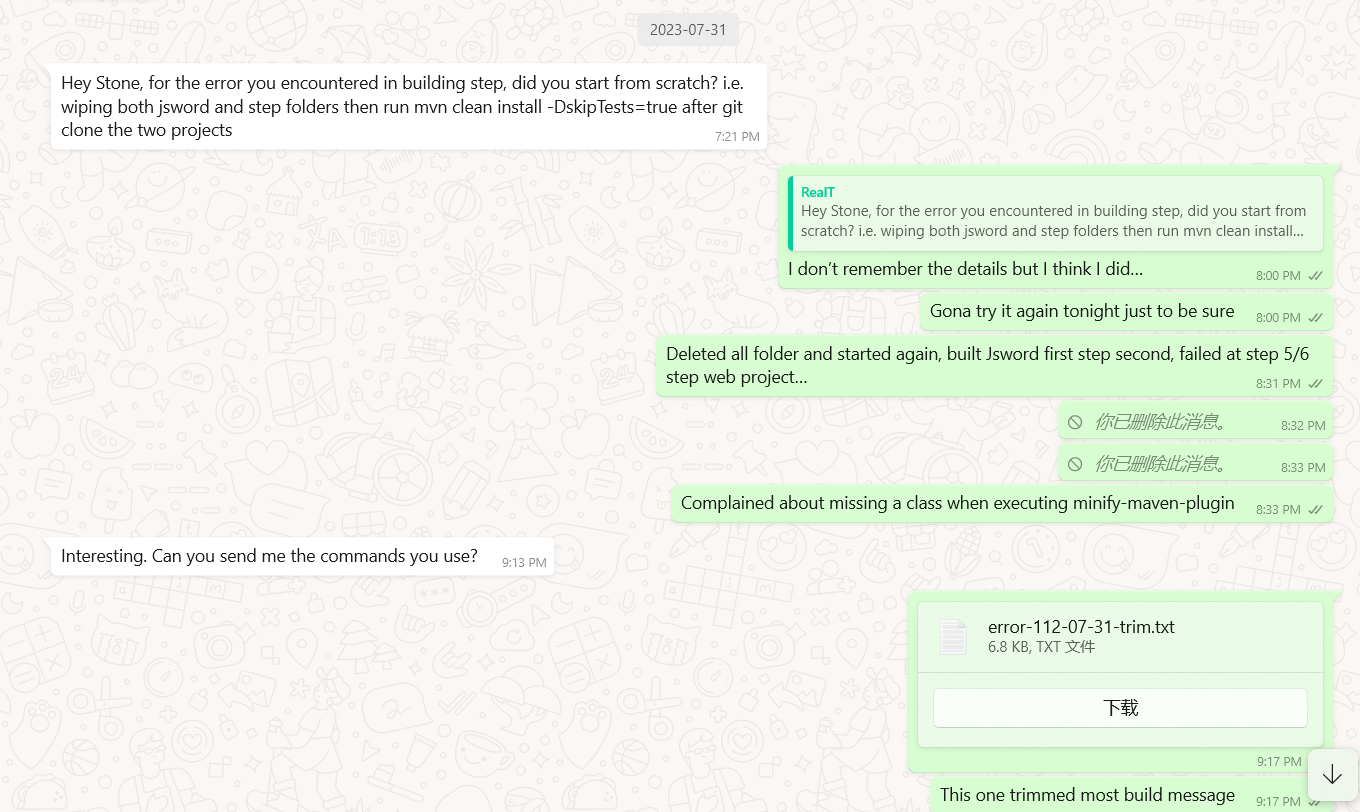This screenshot has height=812, width=1360.
Task: Open the quoted reply preview from RealT
Action: pos(1055,220)
